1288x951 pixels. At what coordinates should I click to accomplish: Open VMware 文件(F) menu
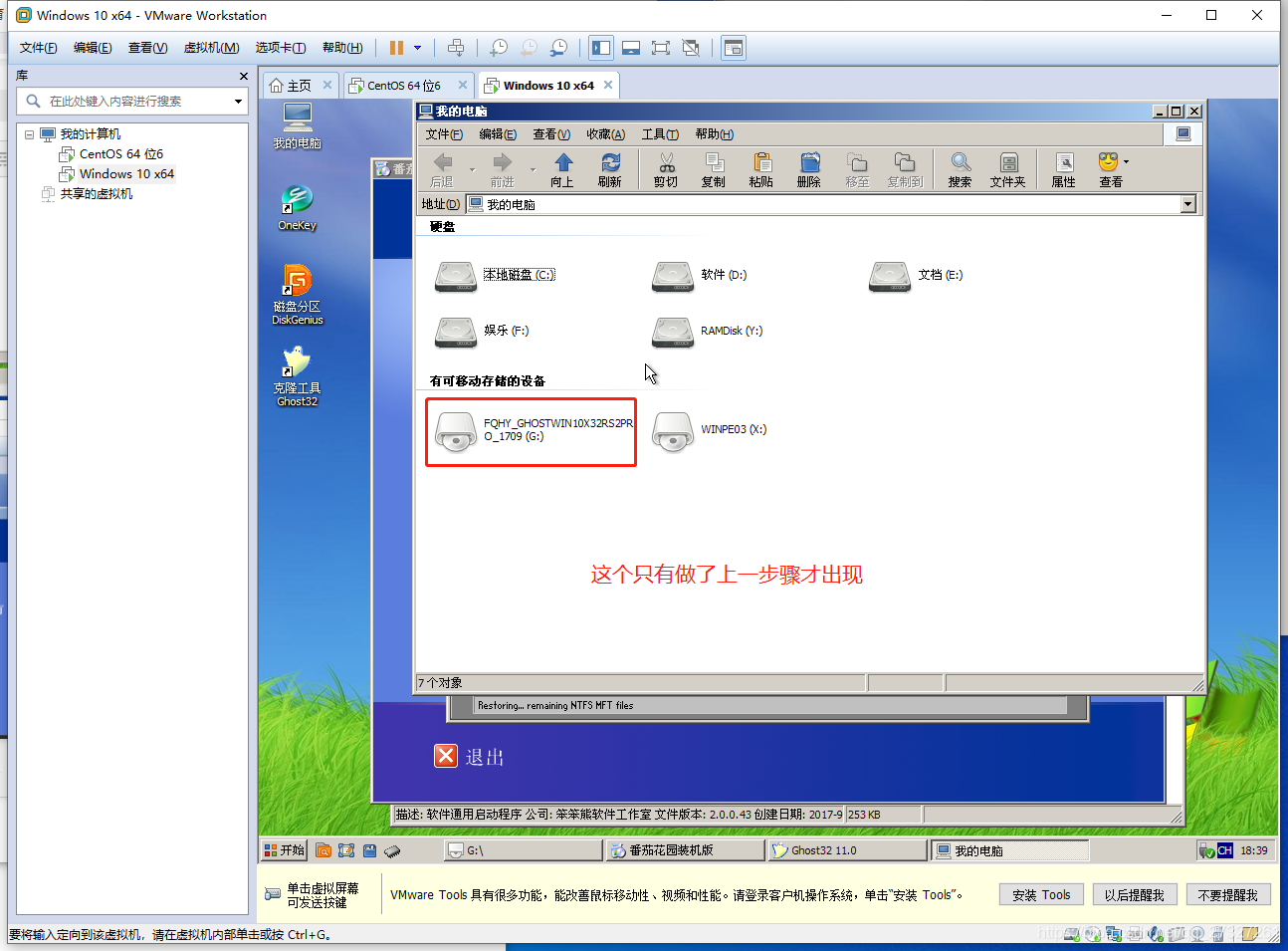tap(38, 48)
